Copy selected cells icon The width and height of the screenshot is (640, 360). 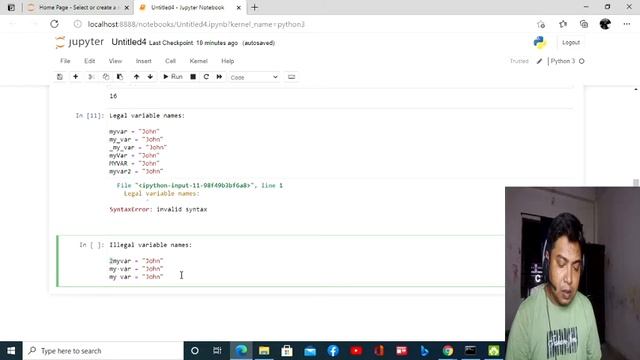point(106,77)
